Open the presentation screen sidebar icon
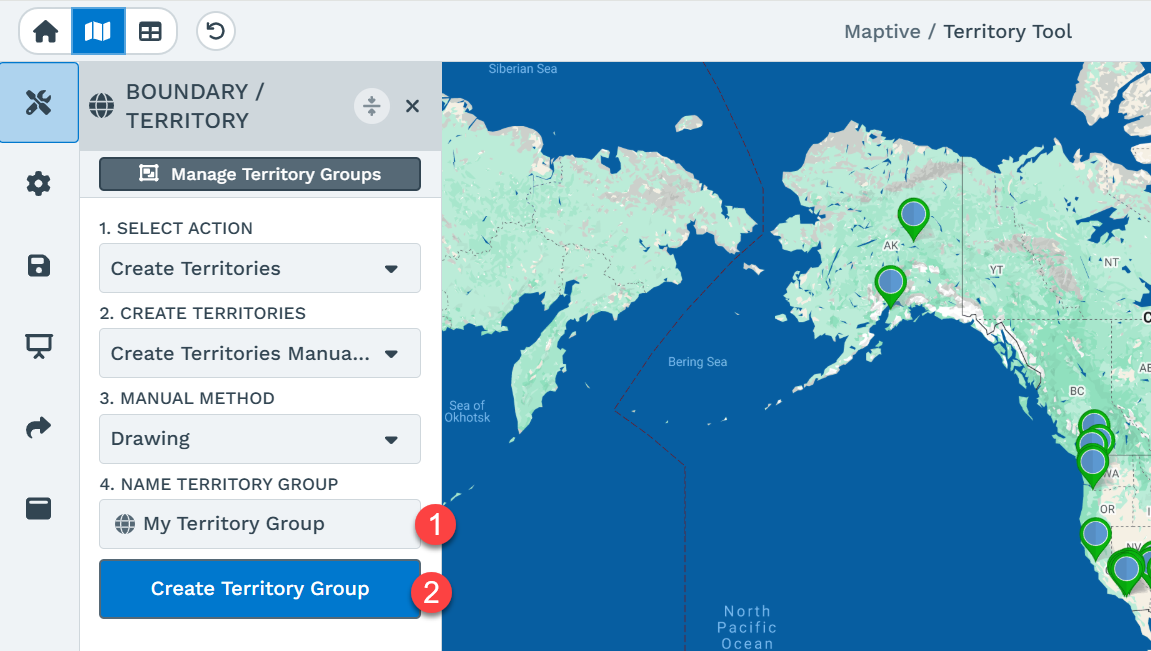The width and height of the screenshot is (1151, 651). pyautogui.click(x=39, y=346)
